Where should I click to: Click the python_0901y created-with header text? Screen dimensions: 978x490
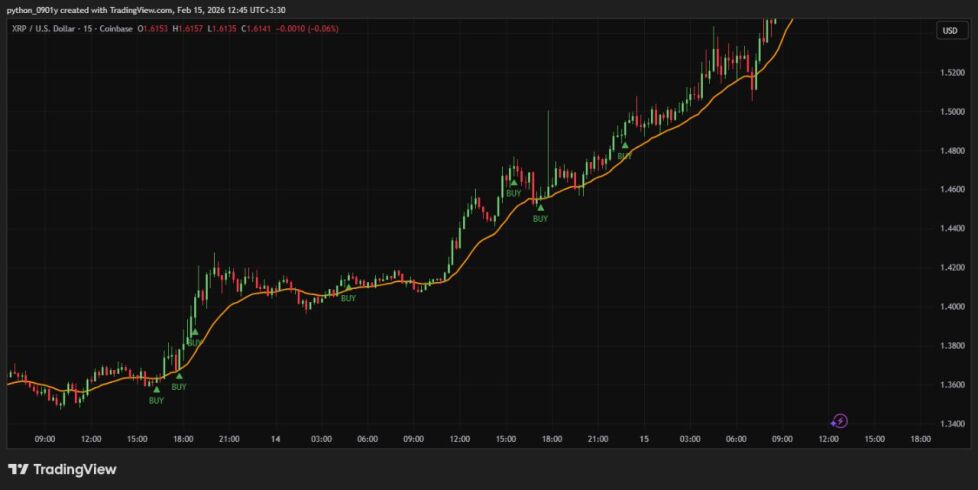click(x=146, y=10)
